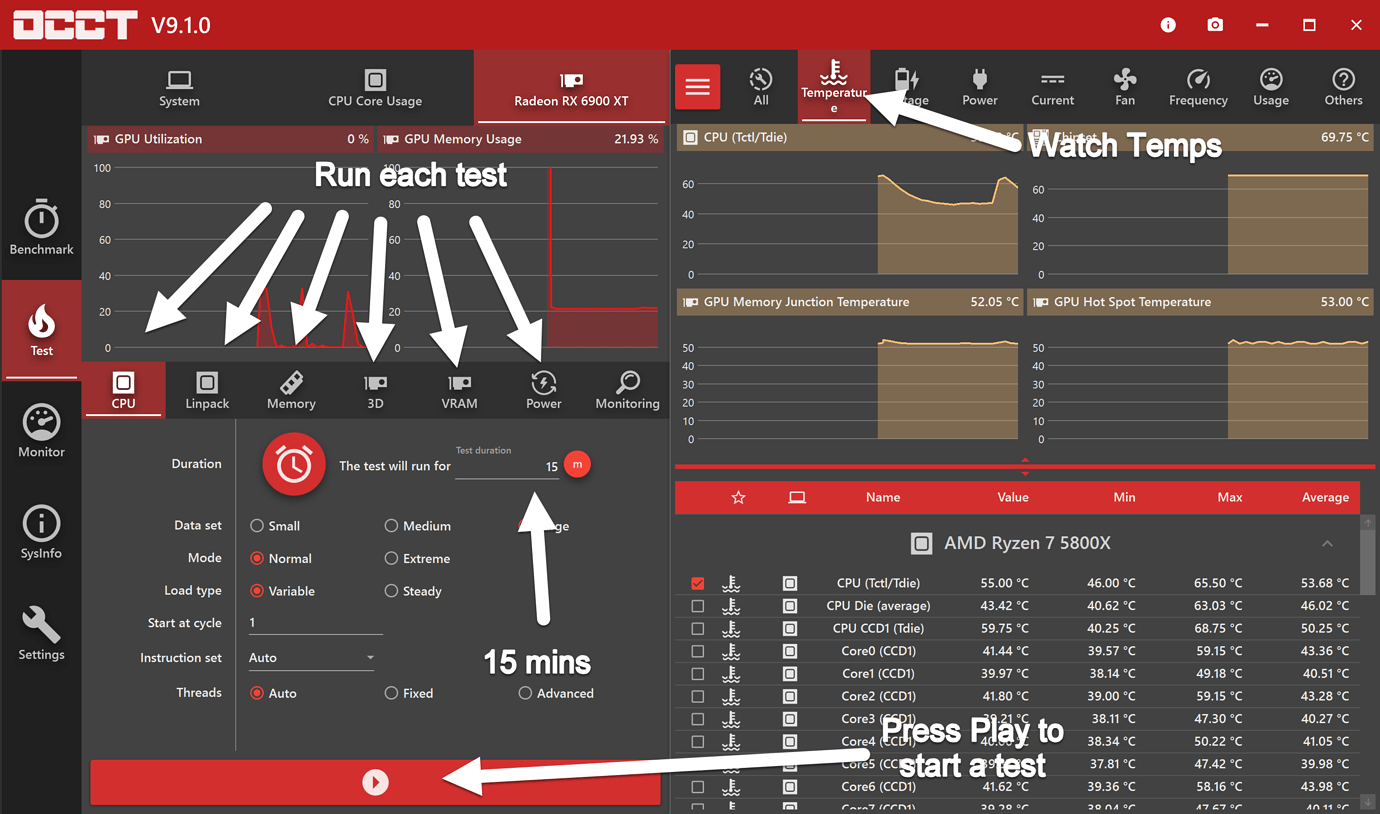Select the Memory test tab

(291, 390)
